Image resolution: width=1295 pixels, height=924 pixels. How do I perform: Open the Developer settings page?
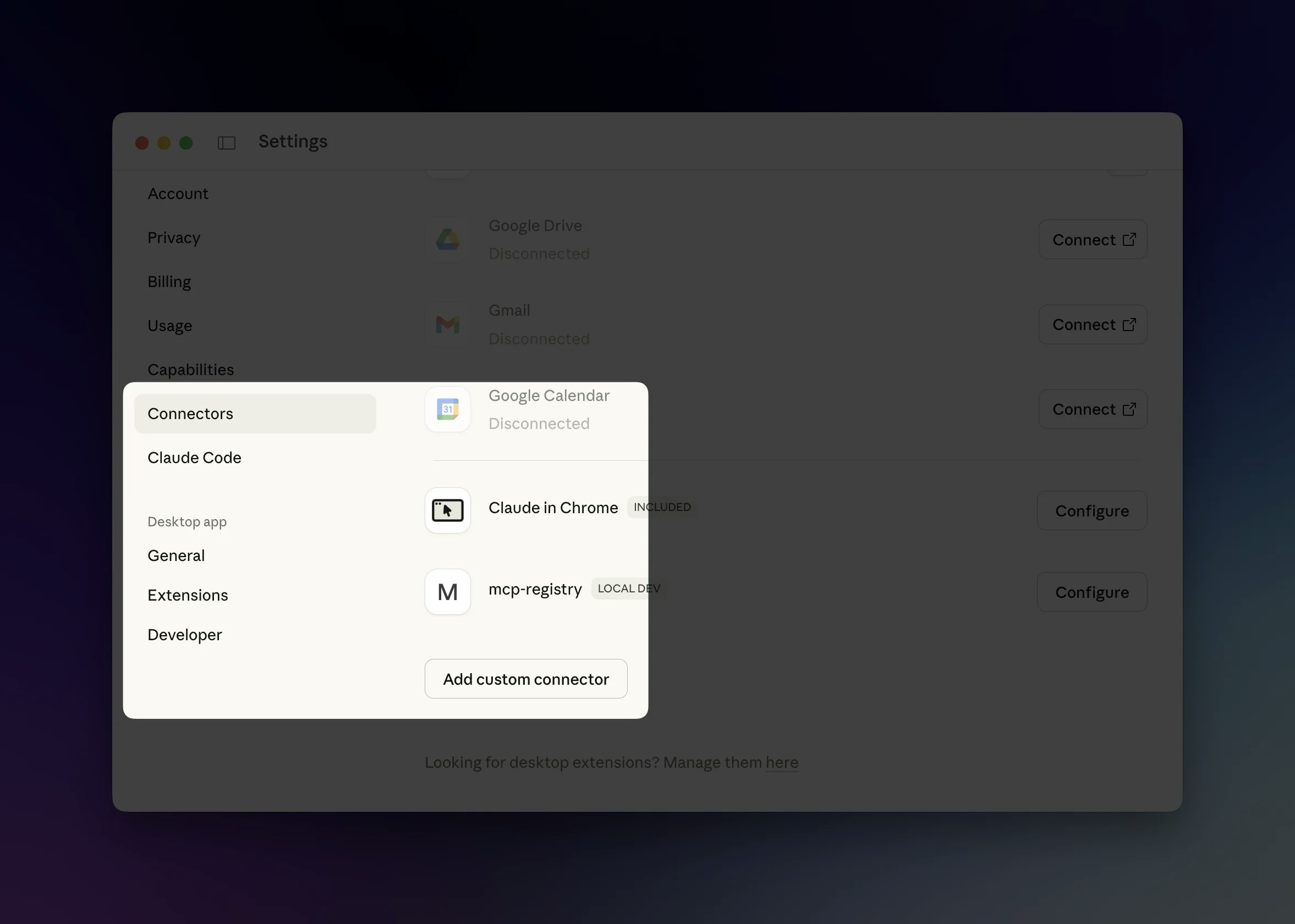point(184,634)
